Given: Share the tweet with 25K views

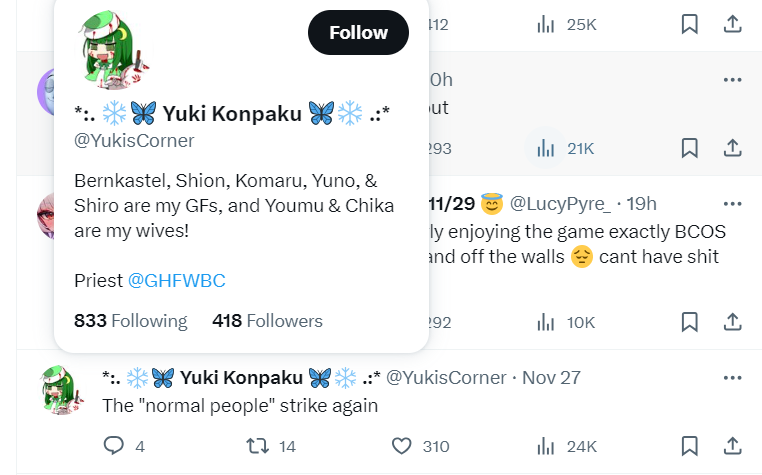Looking at the screenshot, I should [x=732, y=24].
